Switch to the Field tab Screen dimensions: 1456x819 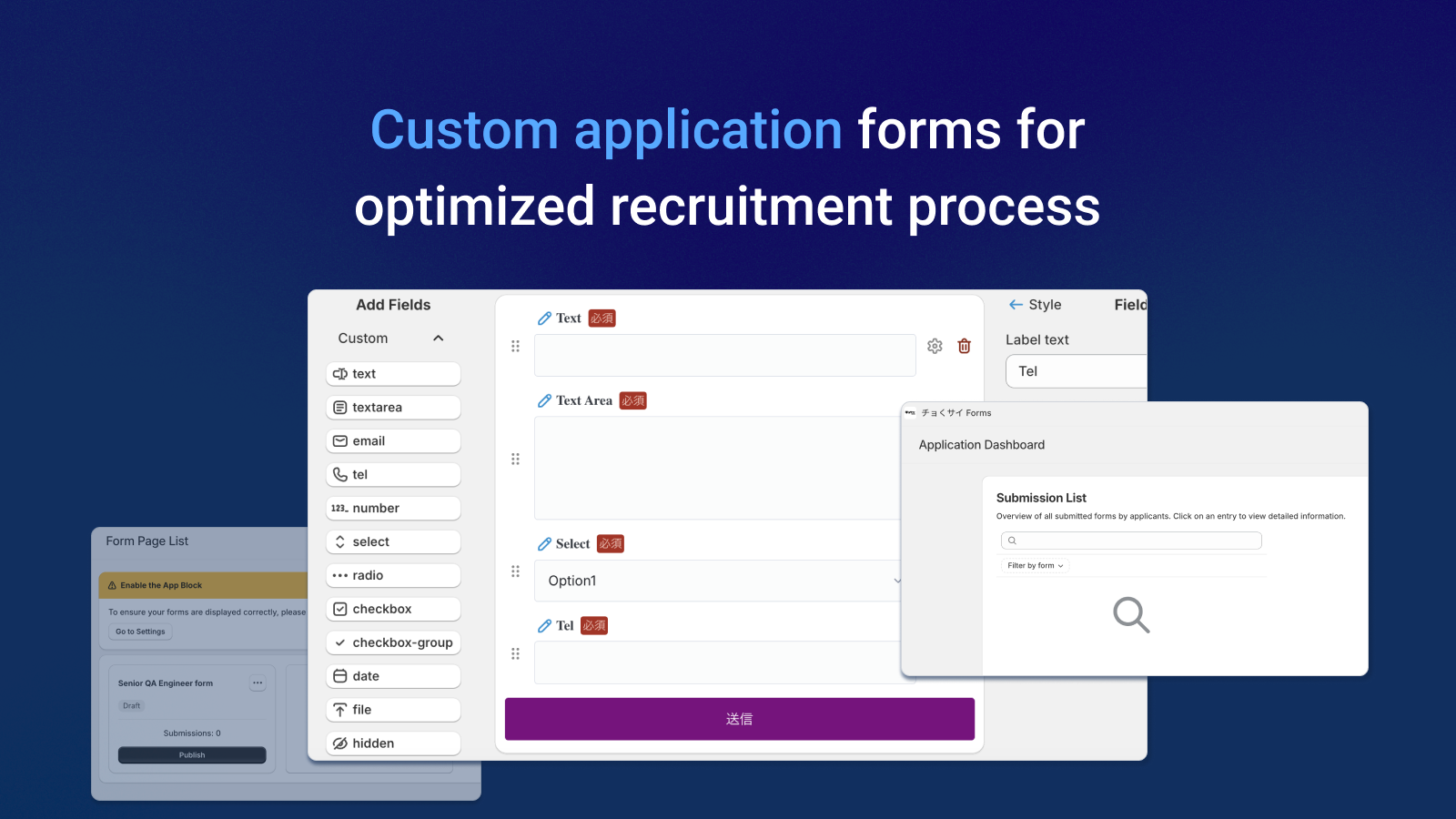pos(1129,304)
